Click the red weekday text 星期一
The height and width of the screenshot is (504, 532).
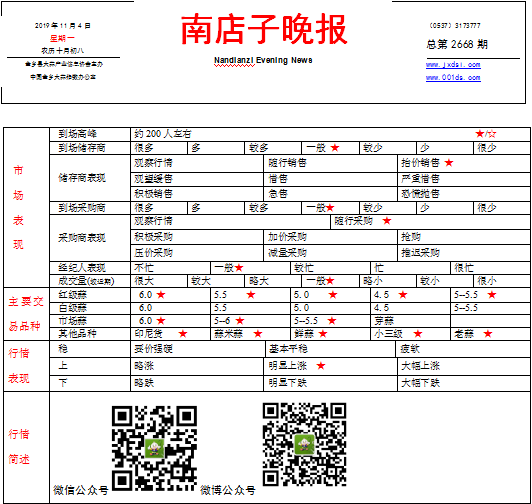62,38
